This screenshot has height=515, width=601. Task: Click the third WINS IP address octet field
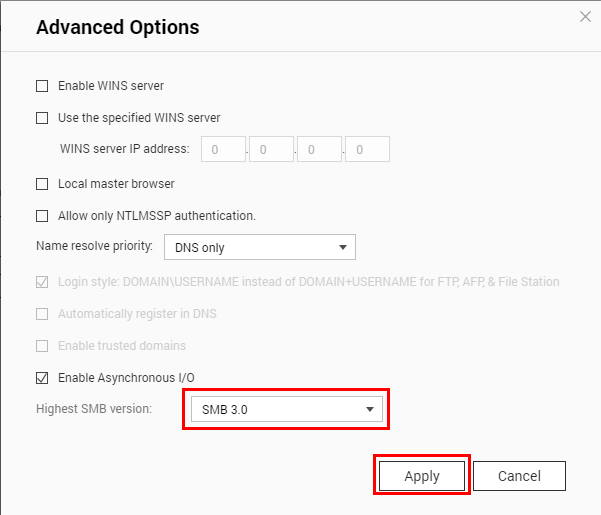319,149
